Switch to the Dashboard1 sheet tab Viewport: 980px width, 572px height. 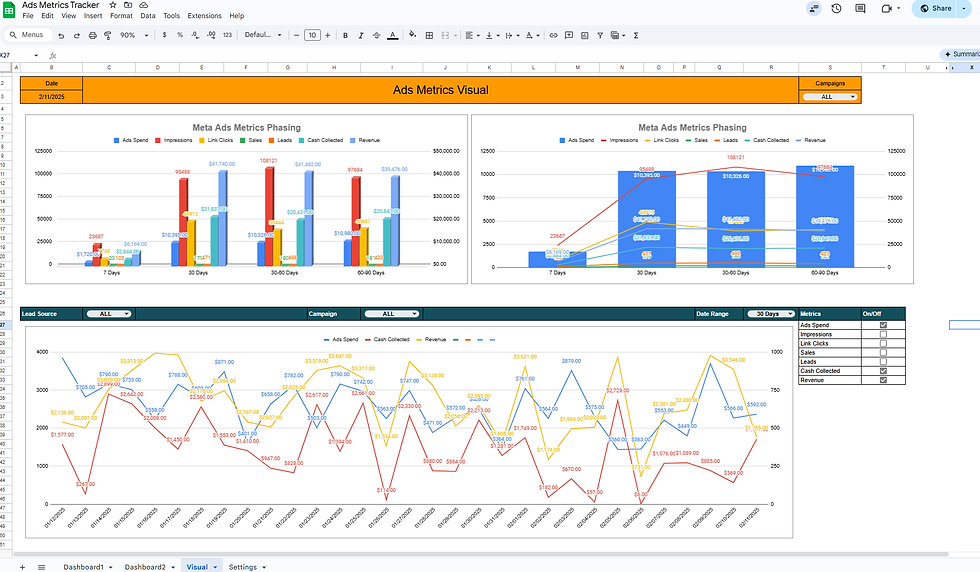88,567
